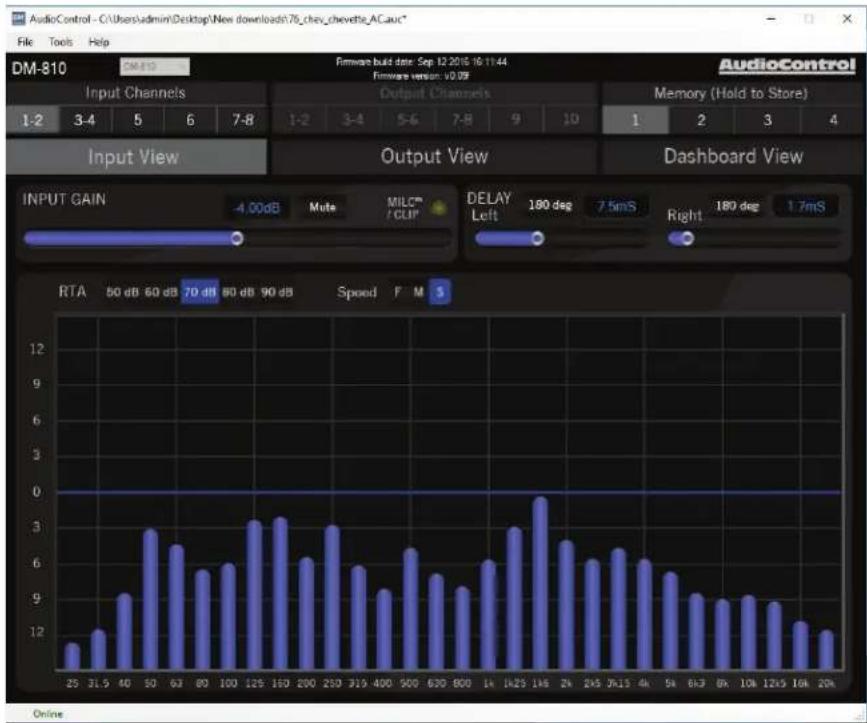This screenshot has width=867, height=723.
Task: Open the DM-810 device dropdown
Action: [x=155, y=67]
